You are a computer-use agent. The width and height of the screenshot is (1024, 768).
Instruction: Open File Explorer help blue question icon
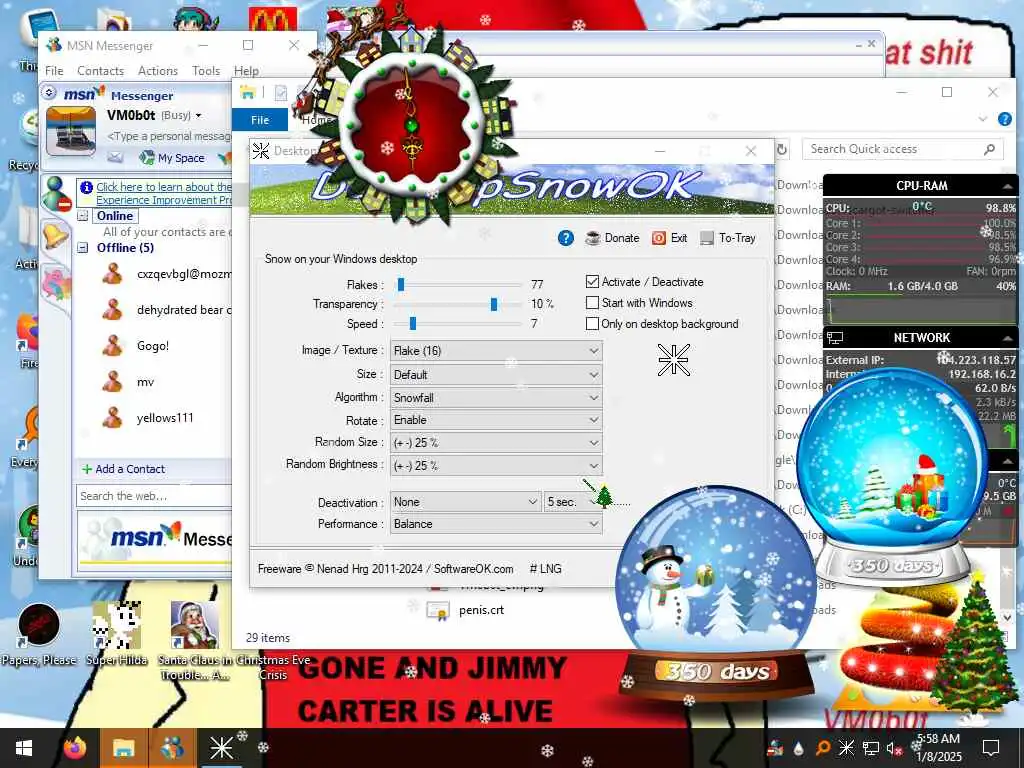(x=1004, y=119)
